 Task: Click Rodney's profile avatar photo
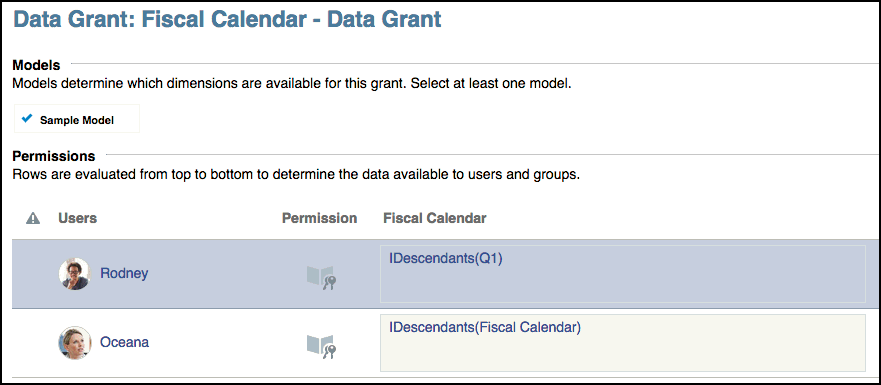(74, 274)
